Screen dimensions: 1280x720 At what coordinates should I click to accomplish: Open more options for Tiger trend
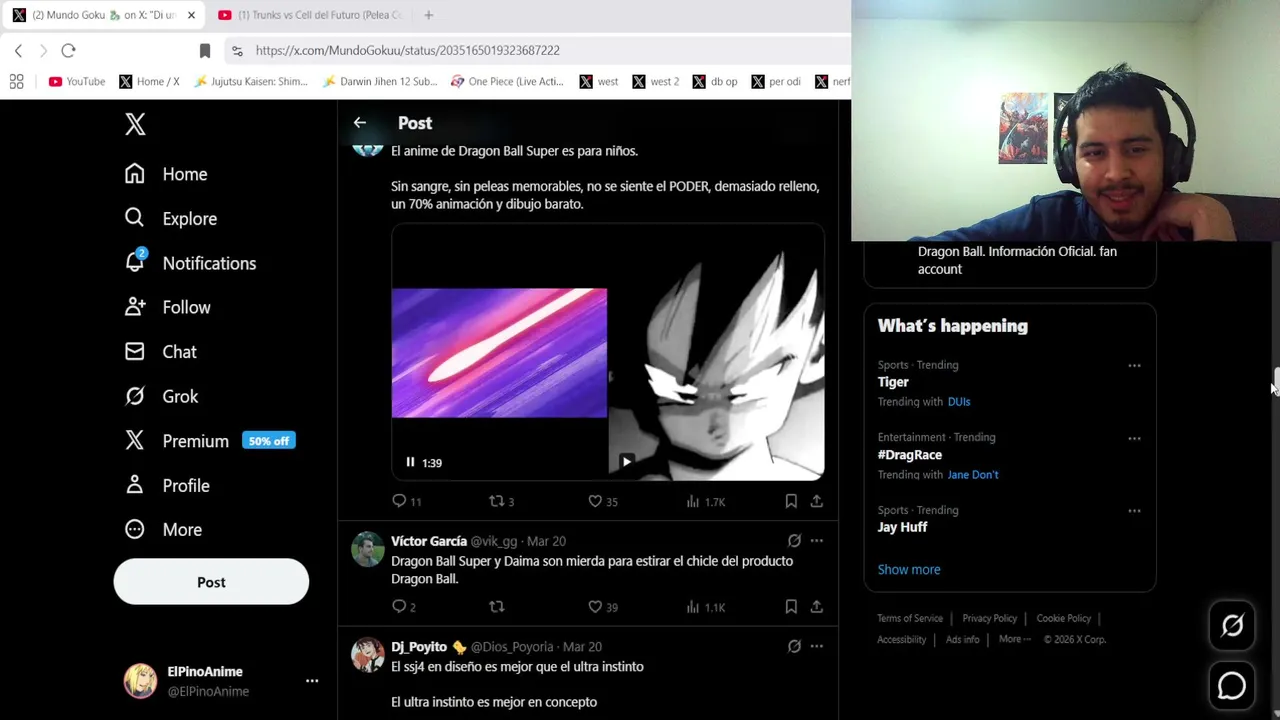pyautogui.click(x=1134, y=366)
